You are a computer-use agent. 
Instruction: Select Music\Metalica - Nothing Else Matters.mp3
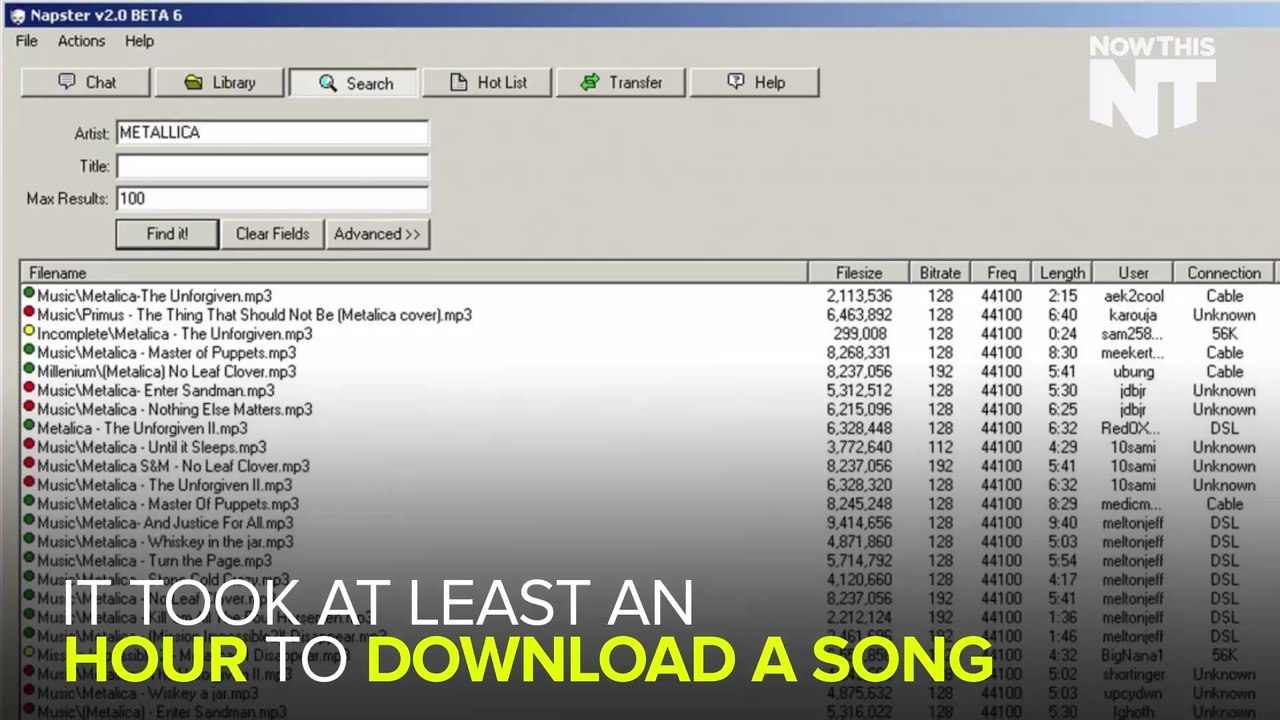tap(174, 410)
